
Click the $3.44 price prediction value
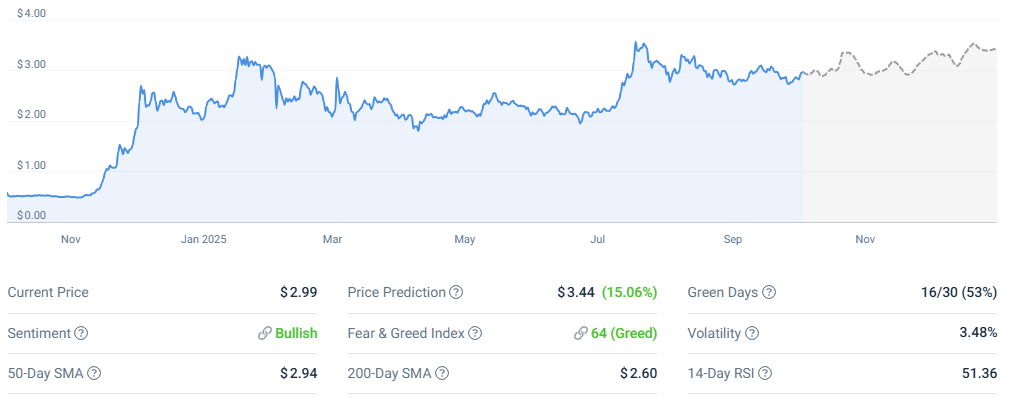576,293
